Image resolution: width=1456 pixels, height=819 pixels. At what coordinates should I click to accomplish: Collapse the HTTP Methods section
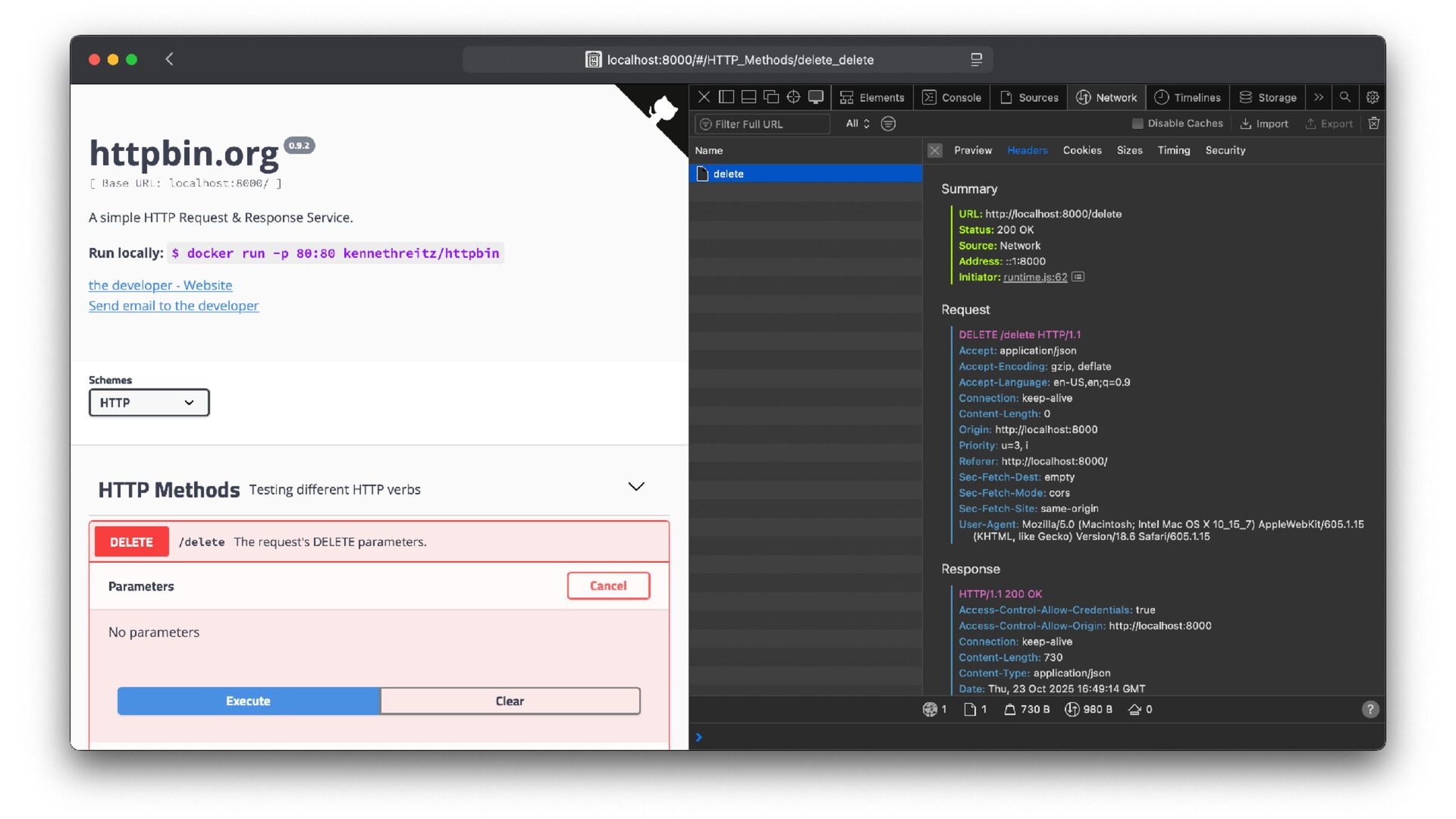click(635, 487)
